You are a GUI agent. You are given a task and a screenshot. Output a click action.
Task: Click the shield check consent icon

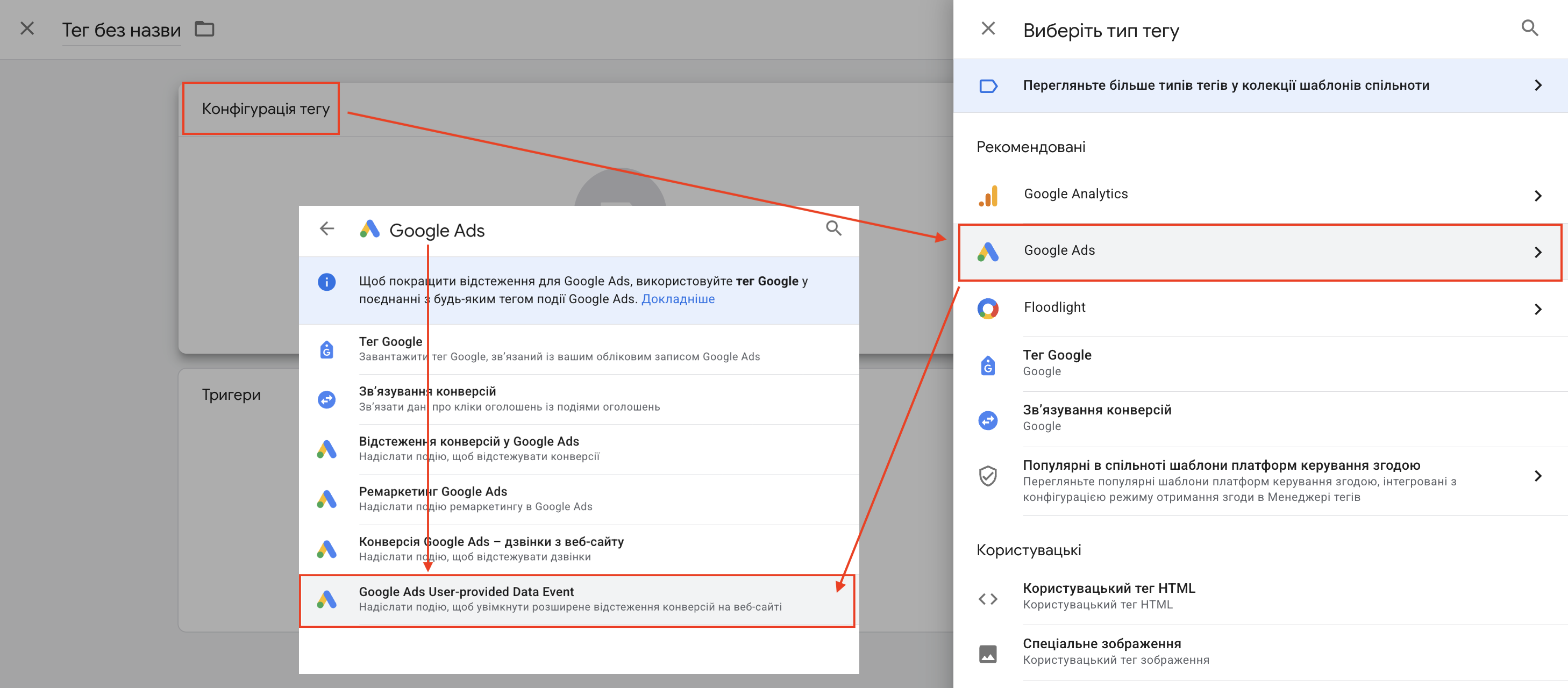coord(988,476)
